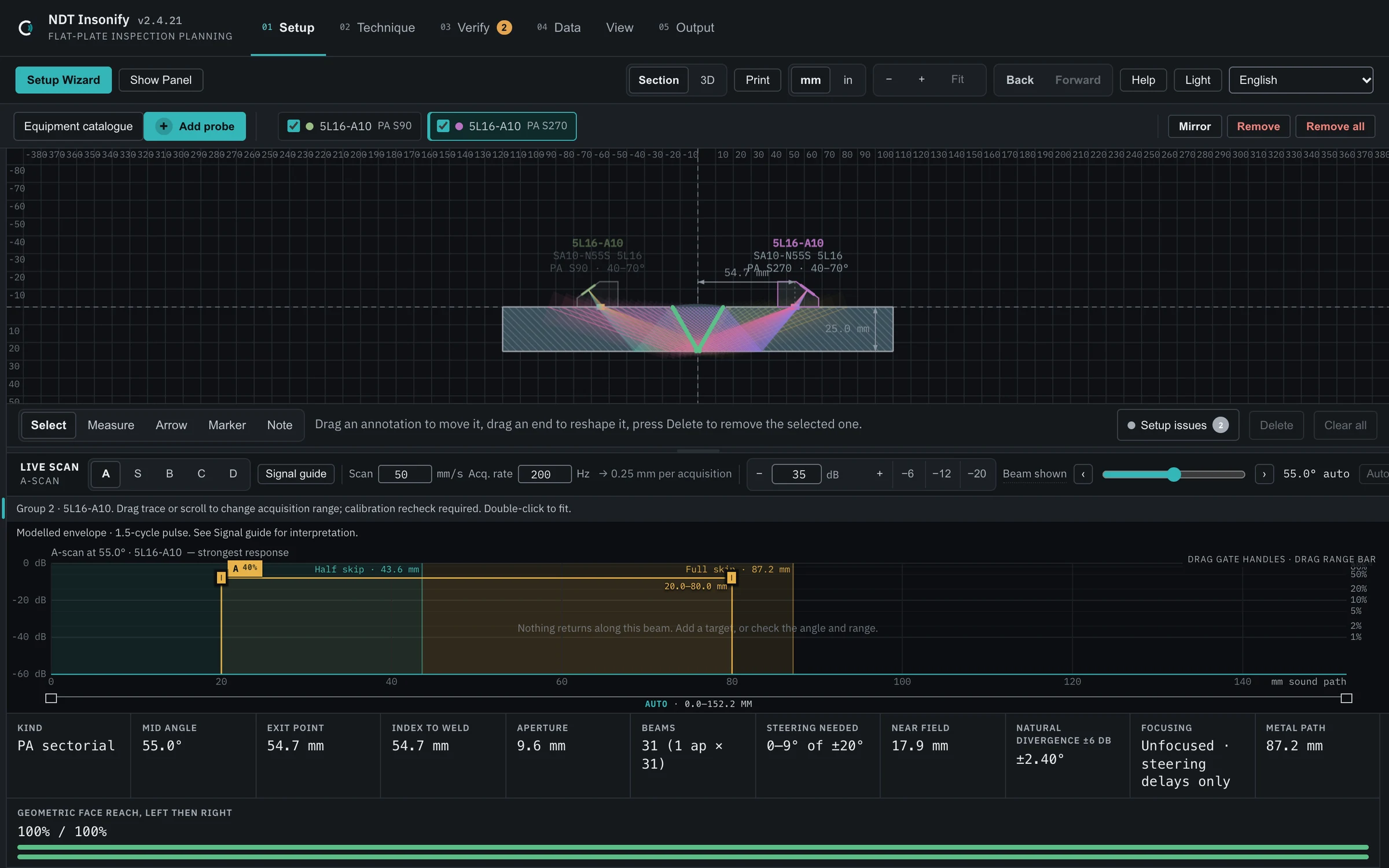Switch live scan to S view
The width and height of the screenshot is (1389, 868).
137,474
